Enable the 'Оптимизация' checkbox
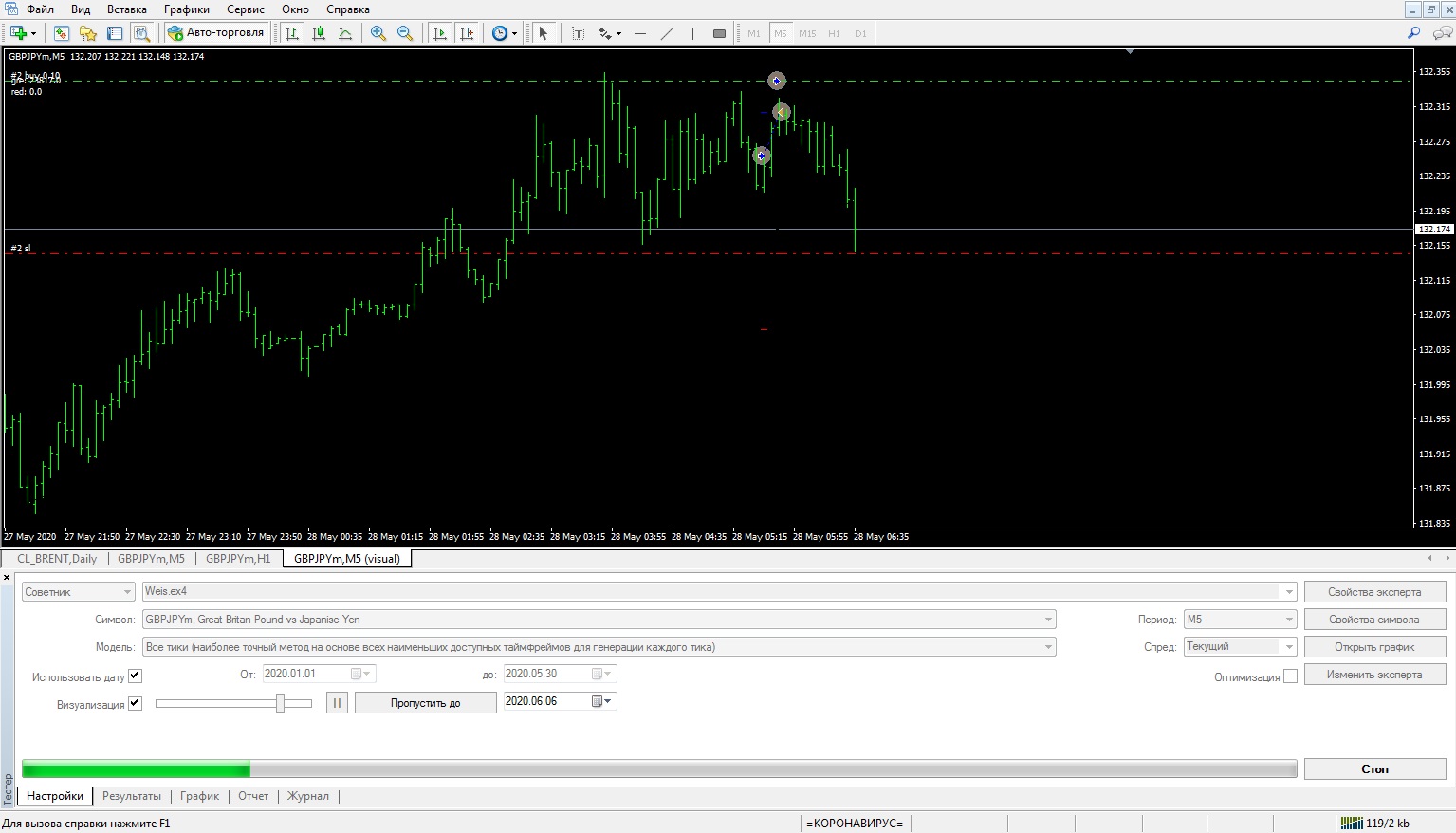 point(1290,676)
